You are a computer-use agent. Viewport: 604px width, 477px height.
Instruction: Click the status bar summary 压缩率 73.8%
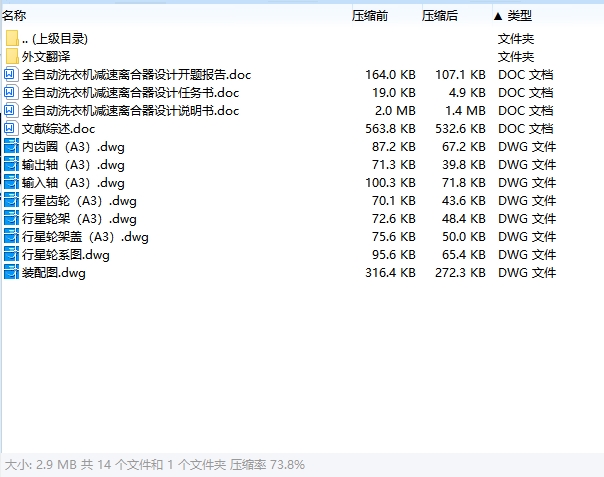point(267,465)
